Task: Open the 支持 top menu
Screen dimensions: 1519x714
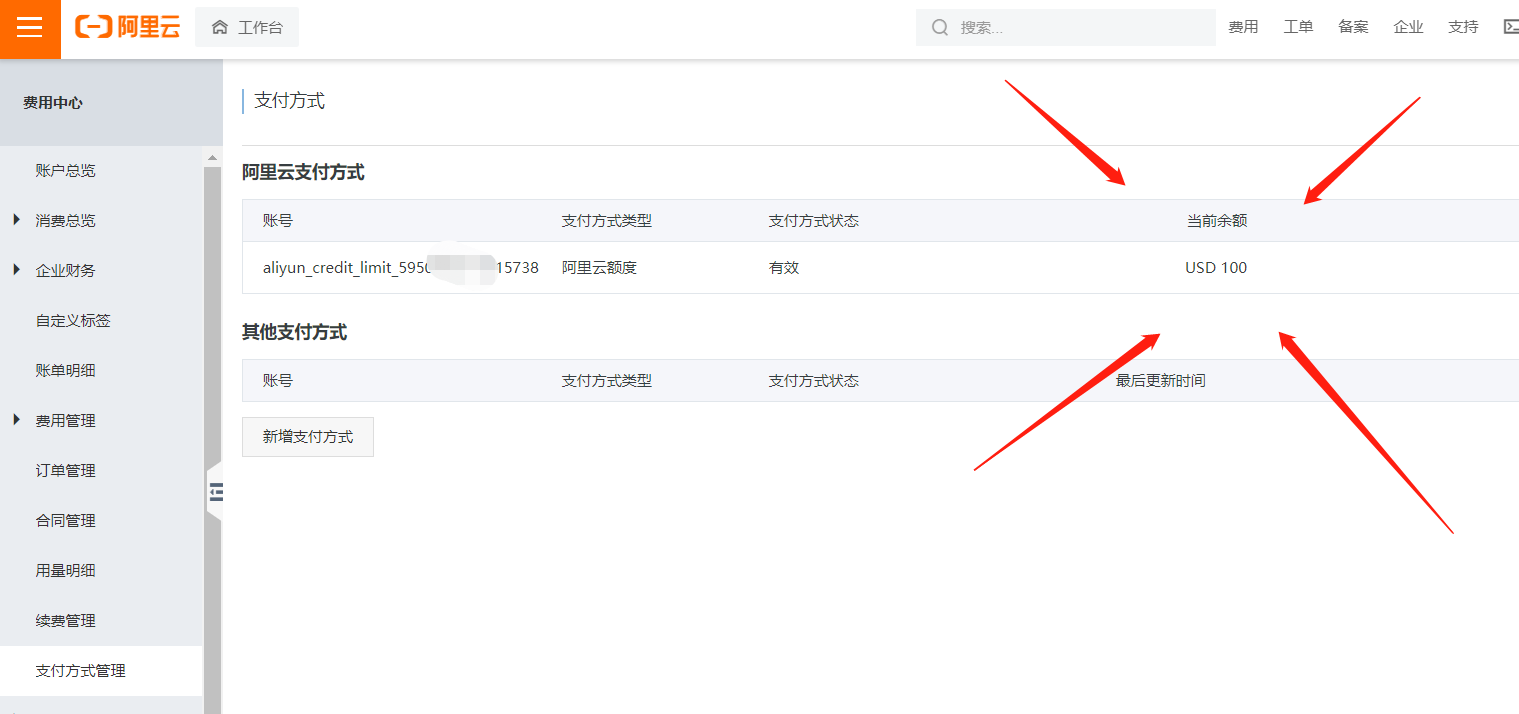Action: point(1463,28)
